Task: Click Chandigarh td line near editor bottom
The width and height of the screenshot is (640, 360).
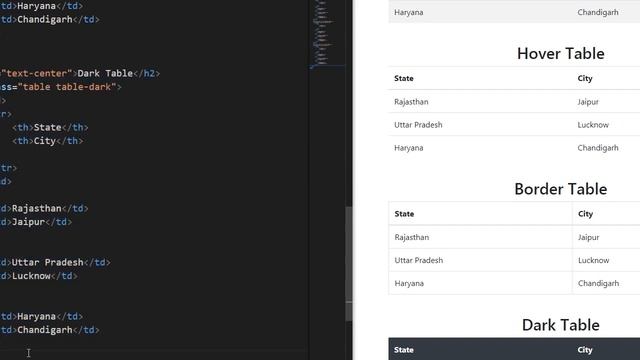Action: tap(50, 330)
